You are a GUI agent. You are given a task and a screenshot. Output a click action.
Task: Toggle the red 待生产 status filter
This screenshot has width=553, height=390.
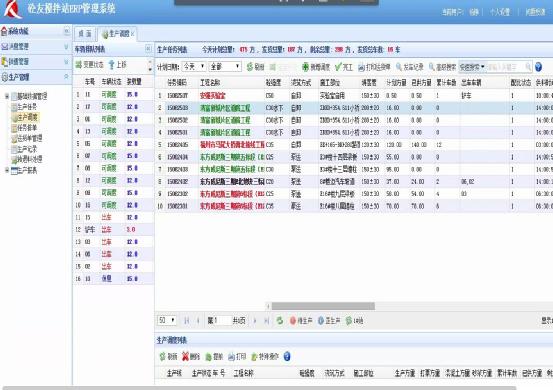coord(301,321)
